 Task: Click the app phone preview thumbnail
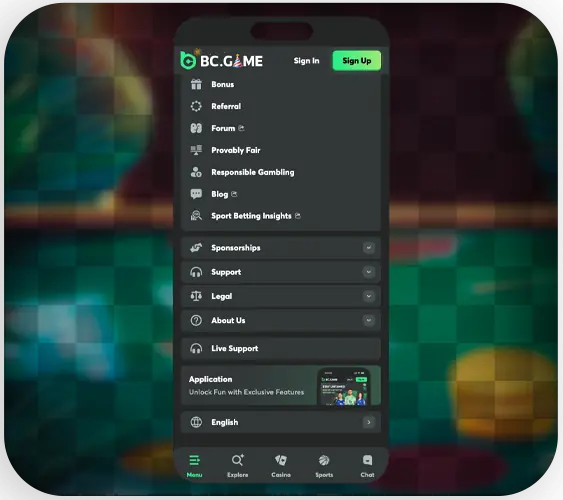coord(344,387)
